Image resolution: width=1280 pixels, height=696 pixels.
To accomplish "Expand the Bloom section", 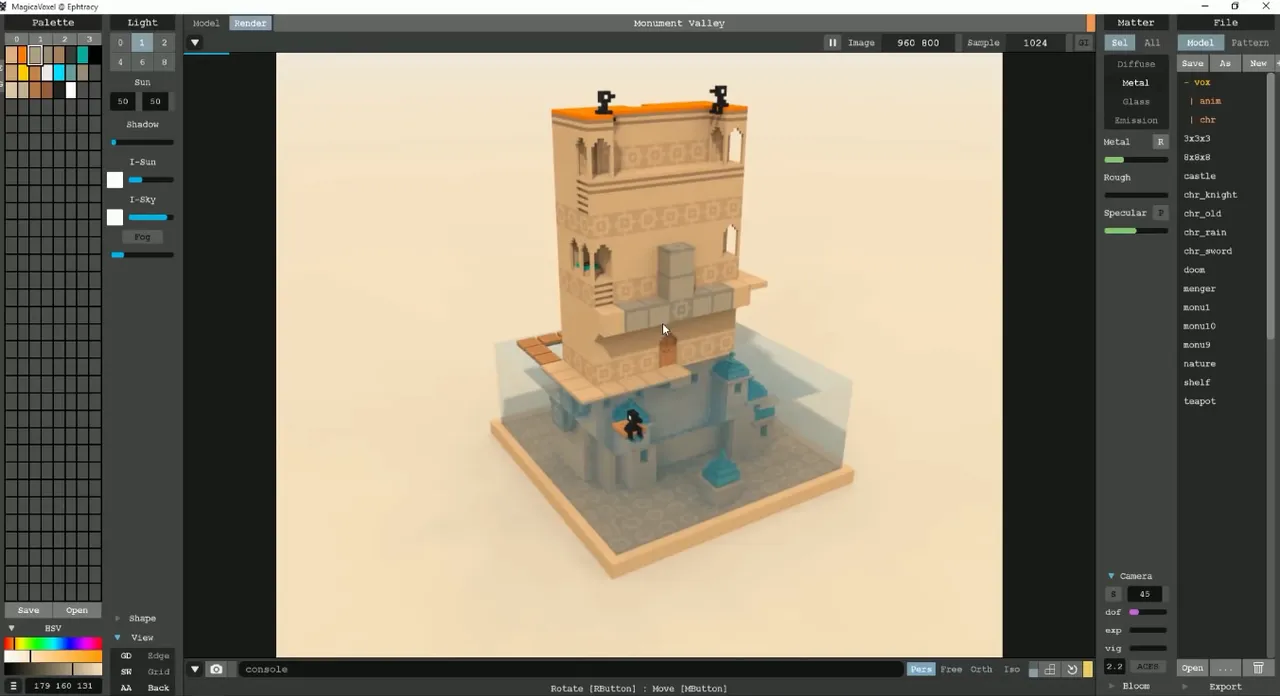I will coord(1112,687).
